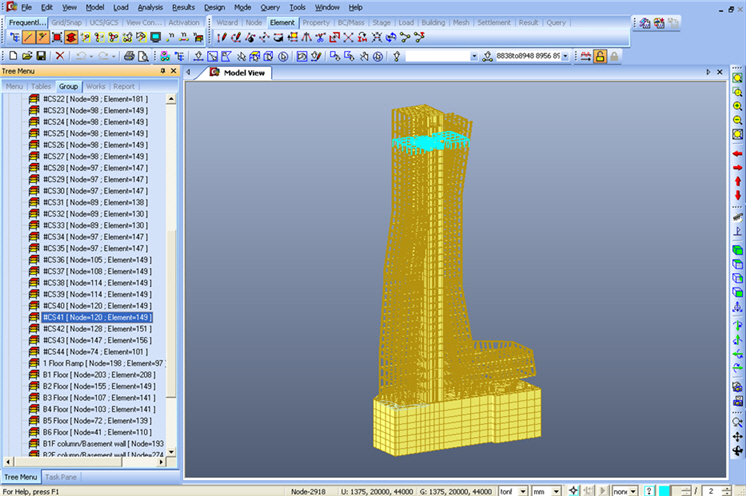The width and height of the screenshot is (746, 496).
Task: Click the Print icon
Action: click(129, 57)
